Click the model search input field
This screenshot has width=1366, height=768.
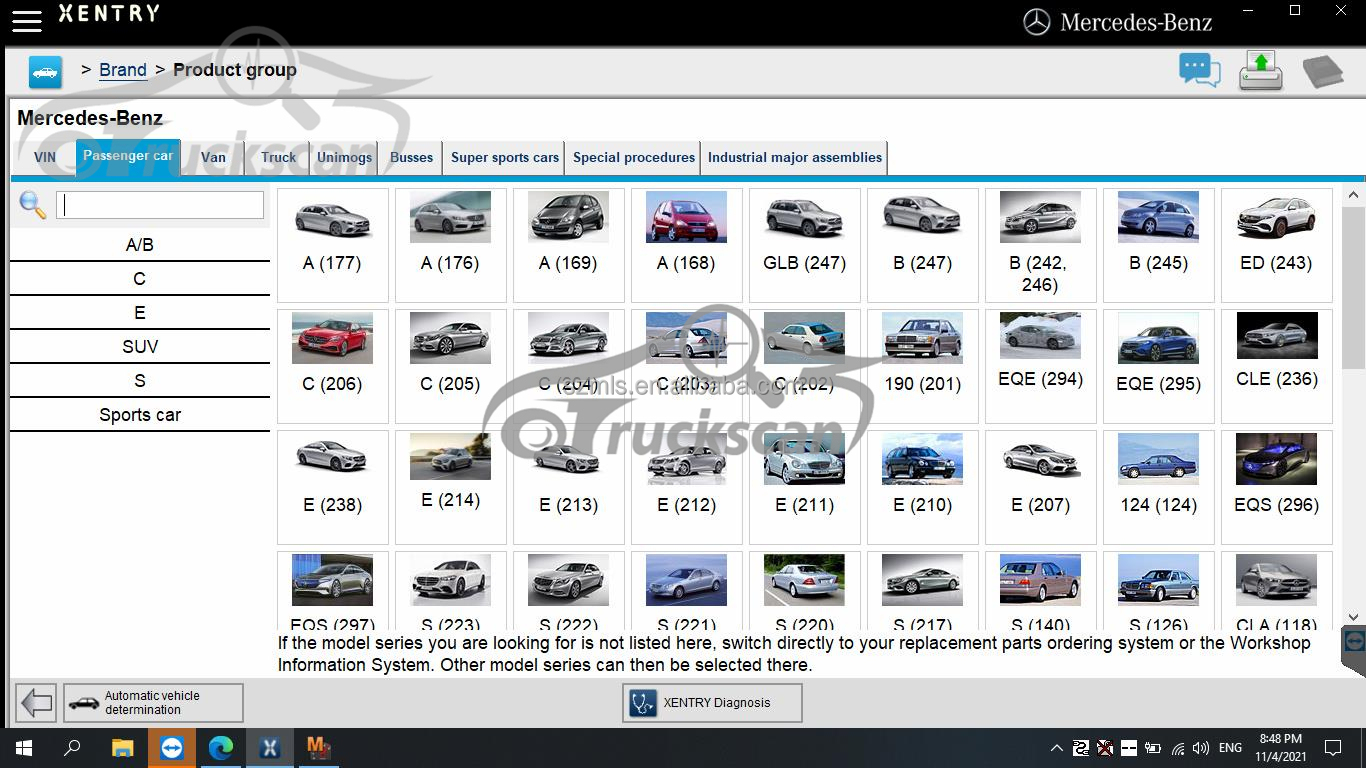click(160, 205)
